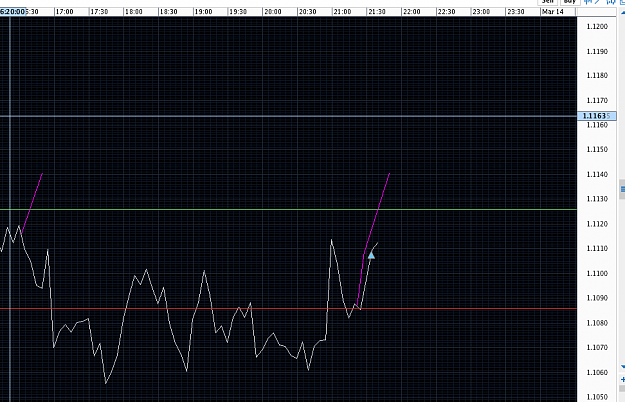
Task: Click the Buy button
Action: point(569,2)
